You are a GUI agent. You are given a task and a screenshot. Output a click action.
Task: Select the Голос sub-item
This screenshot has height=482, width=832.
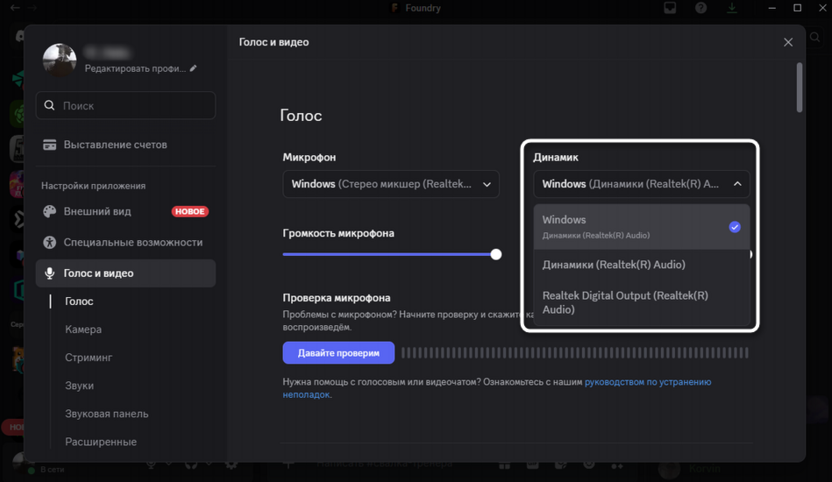pyautogui.click(x=79, y=301)
